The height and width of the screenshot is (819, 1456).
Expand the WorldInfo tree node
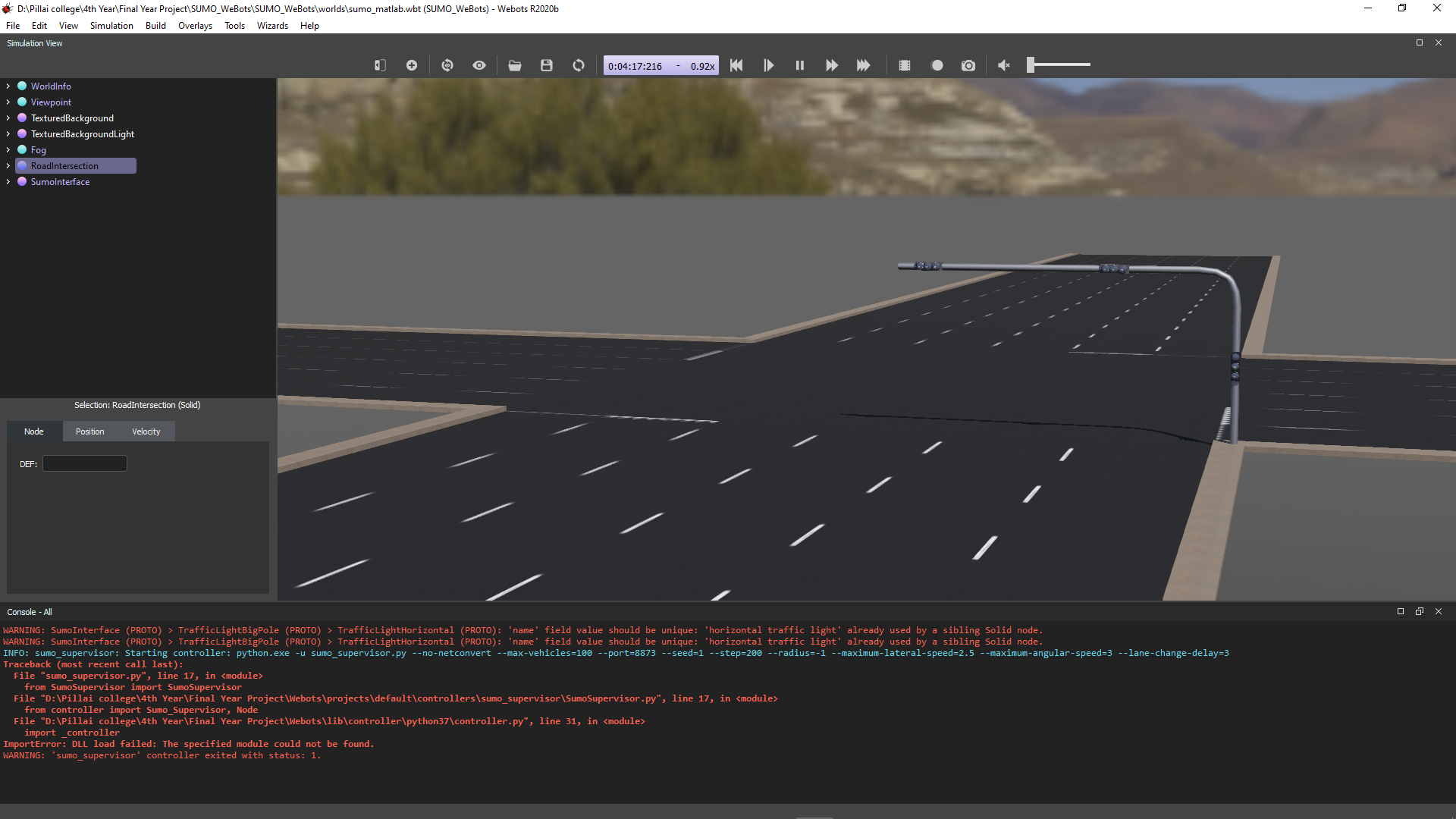point(8,86)
